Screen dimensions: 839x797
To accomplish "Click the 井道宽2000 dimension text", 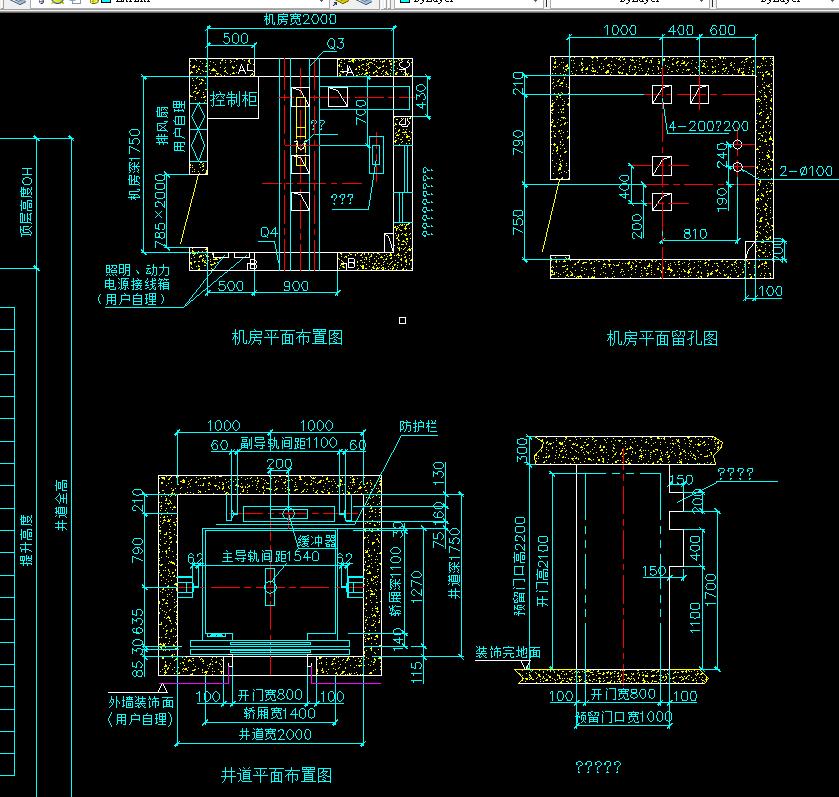I will 275,734.
